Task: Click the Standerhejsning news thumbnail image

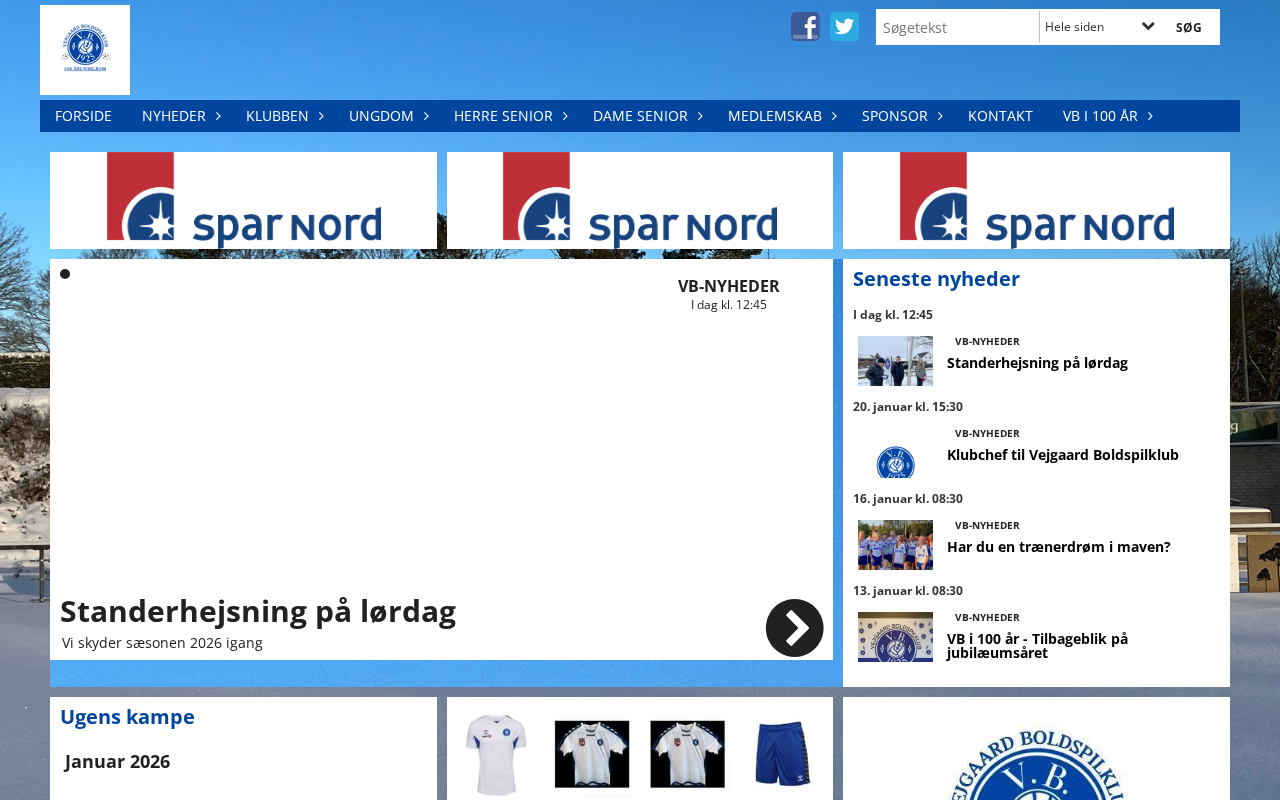Action: click(x=895, y=361)
